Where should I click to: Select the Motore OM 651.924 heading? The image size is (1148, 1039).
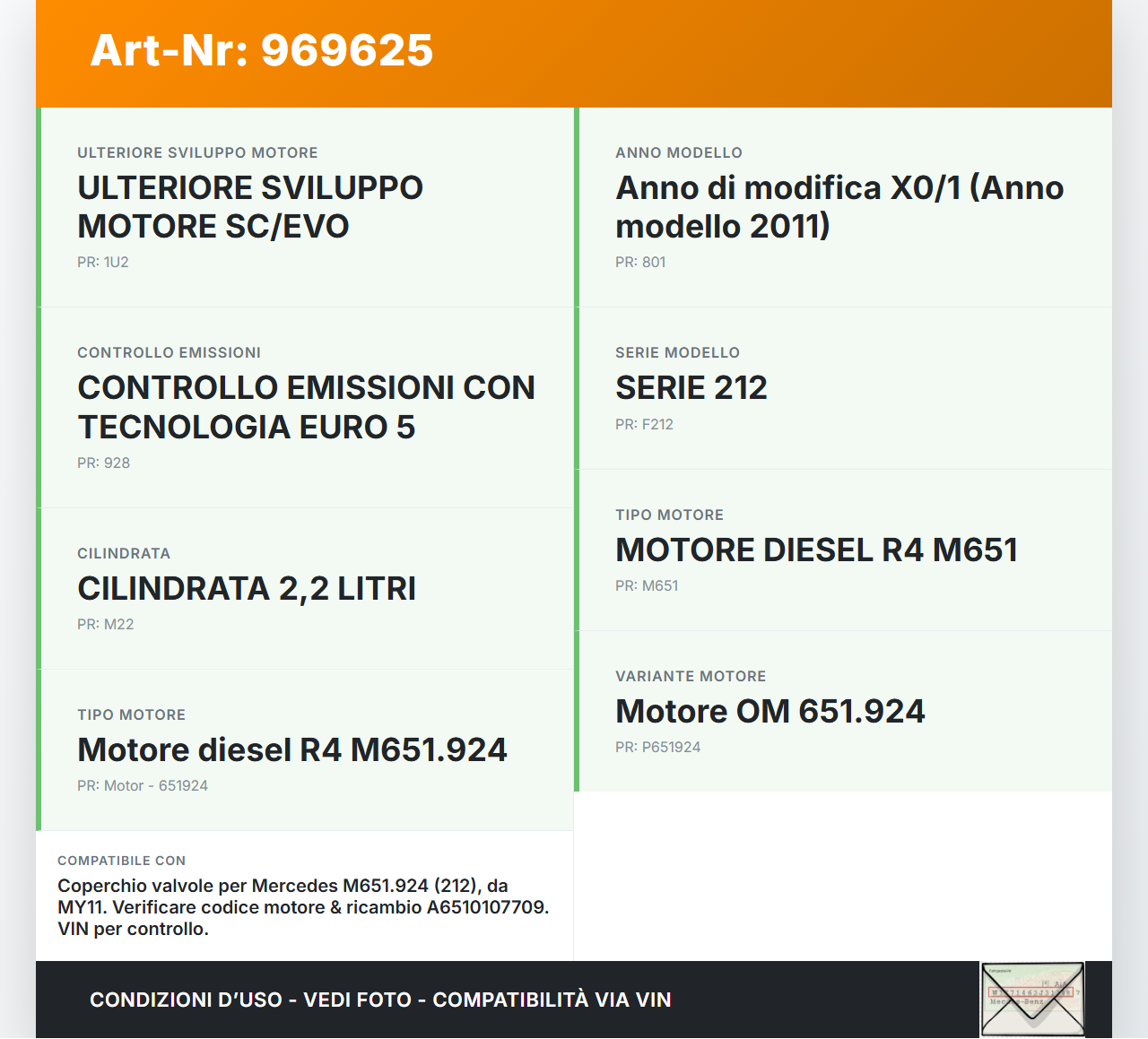(x=770, y=712)
